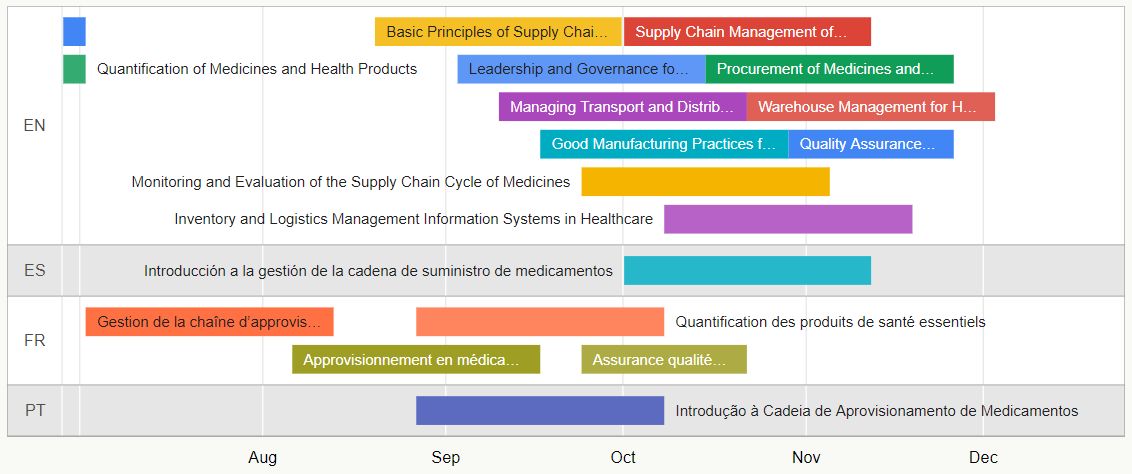Select the red Supply Chain Management bar
Image resolution: width=1132 pixels, height=474 pixels.
[x=747, y=32]
